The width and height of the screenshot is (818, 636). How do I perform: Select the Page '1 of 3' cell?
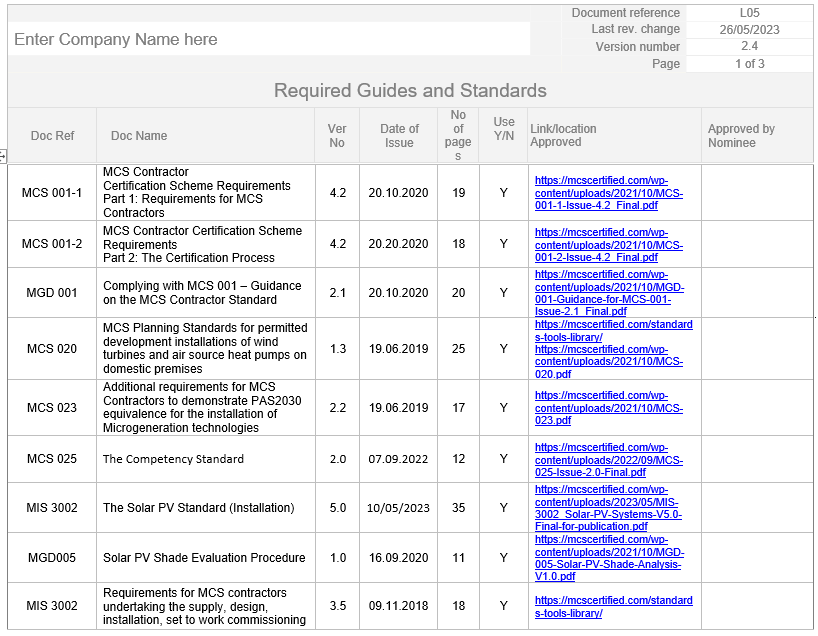pyautogui.click(x=749, y=64)
